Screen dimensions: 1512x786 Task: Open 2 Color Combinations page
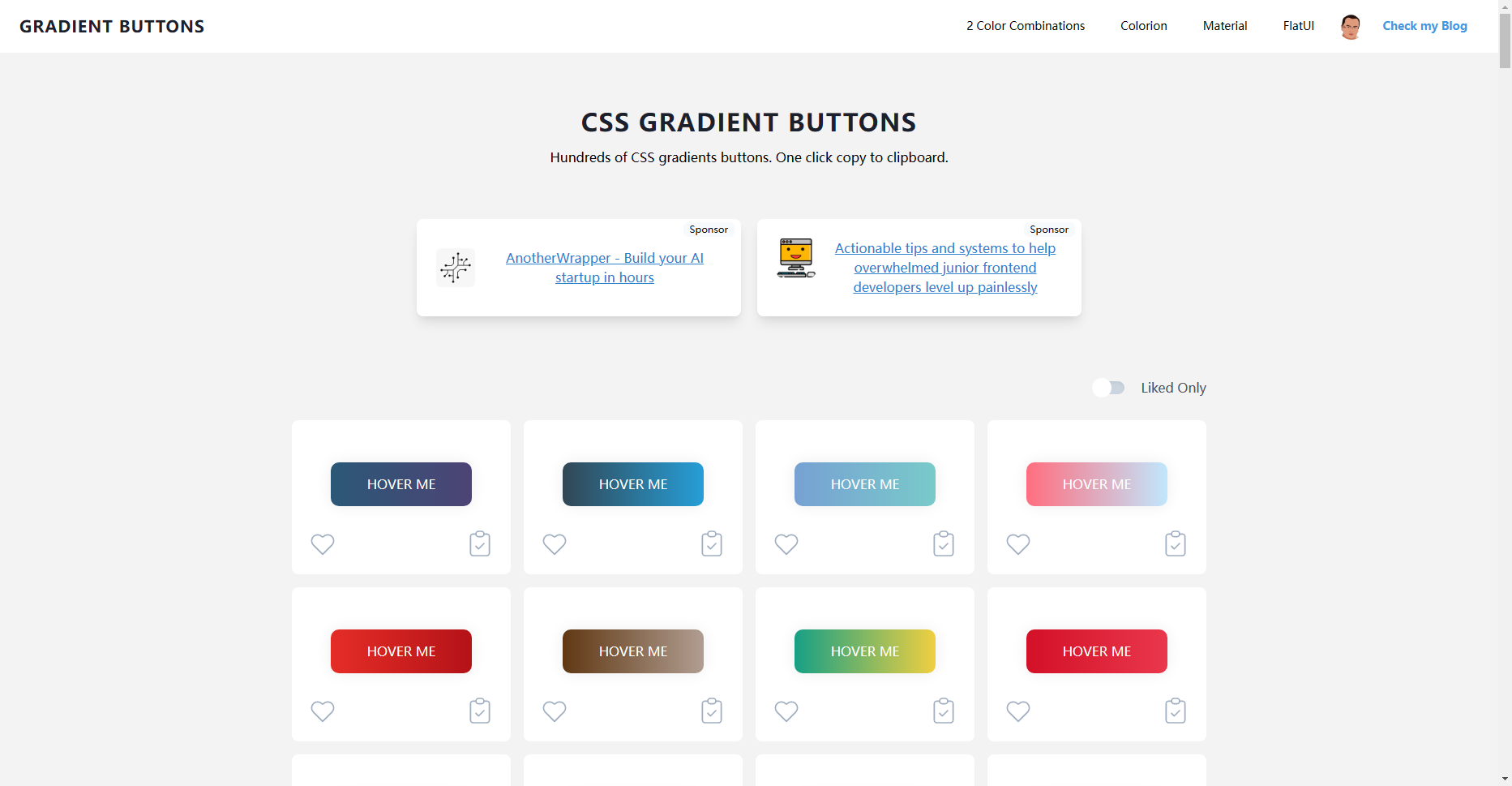1026,26
